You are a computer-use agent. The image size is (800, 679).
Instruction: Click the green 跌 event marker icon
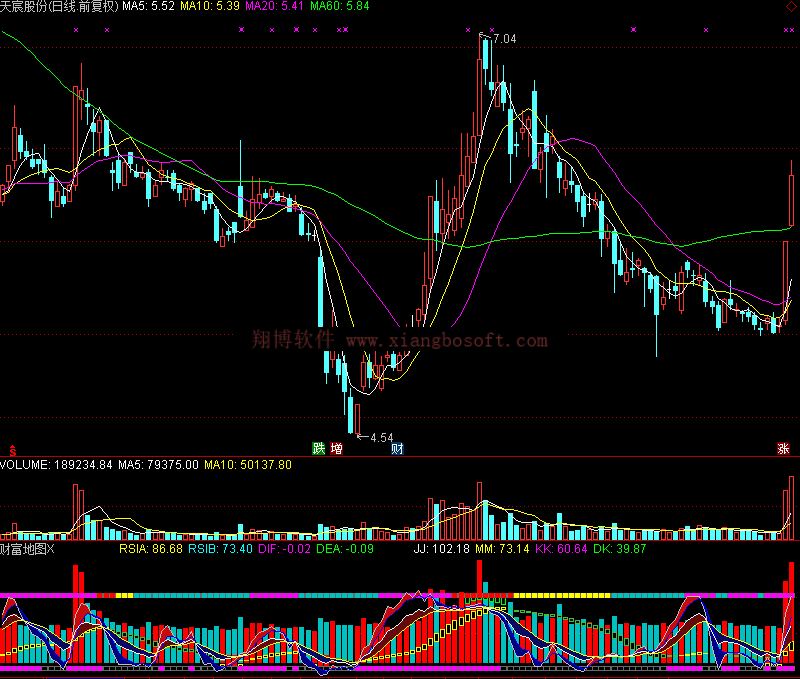point(319,448)
